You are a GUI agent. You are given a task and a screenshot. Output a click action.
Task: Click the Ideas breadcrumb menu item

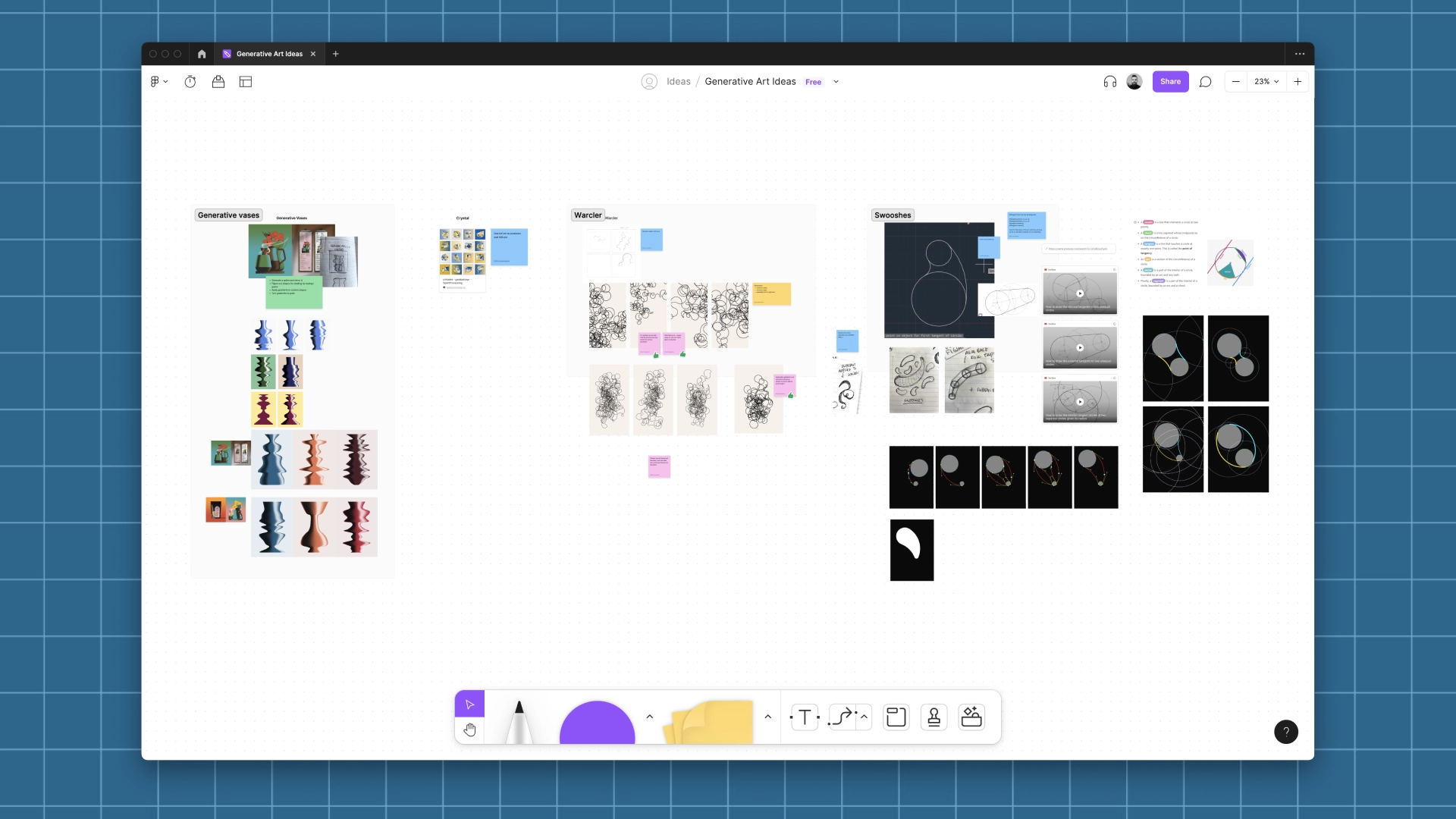click(678, 81)
